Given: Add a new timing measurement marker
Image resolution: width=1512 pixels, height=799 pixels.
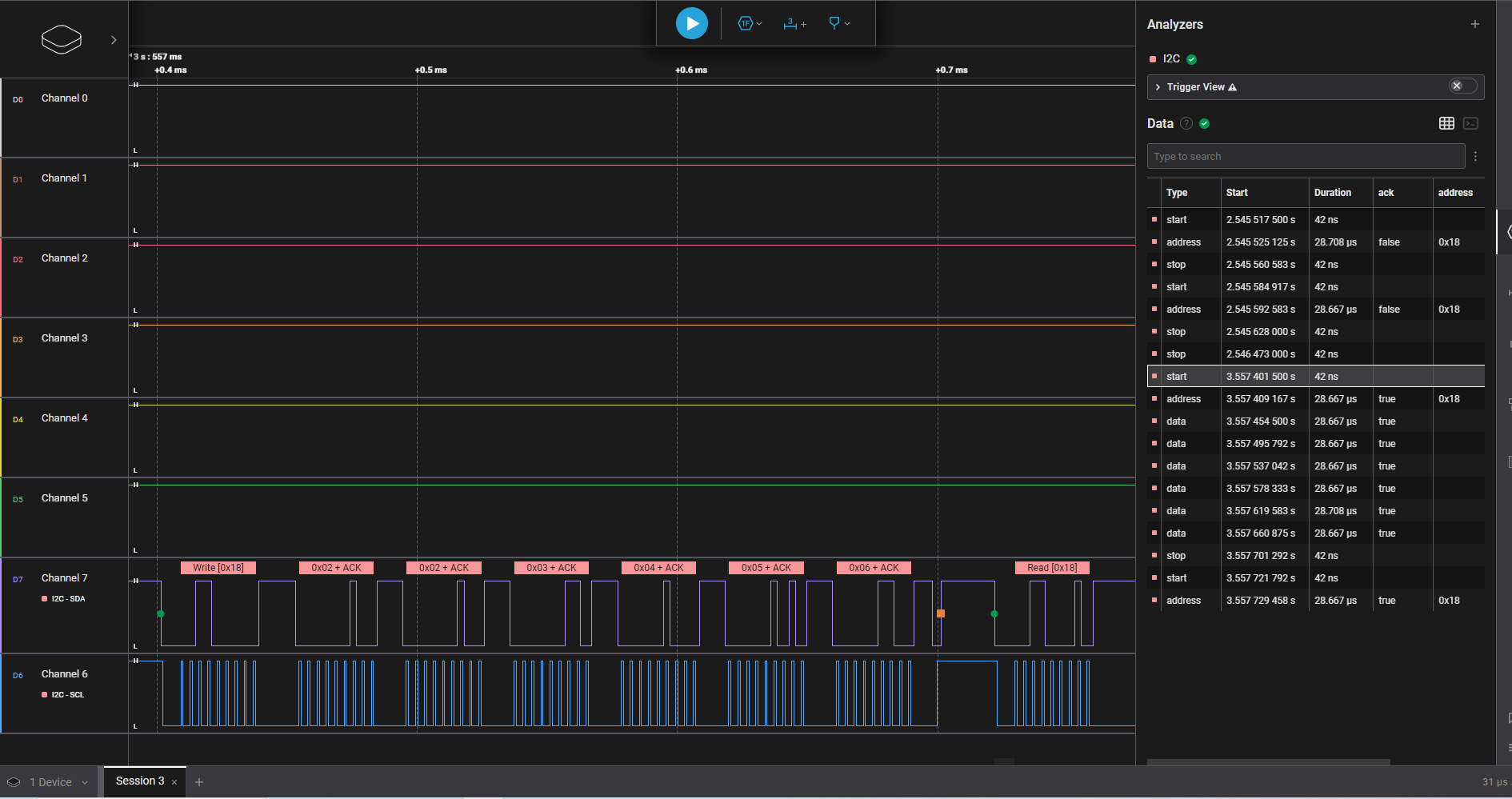Looking at the screenshot, I should tap(794, 24).
